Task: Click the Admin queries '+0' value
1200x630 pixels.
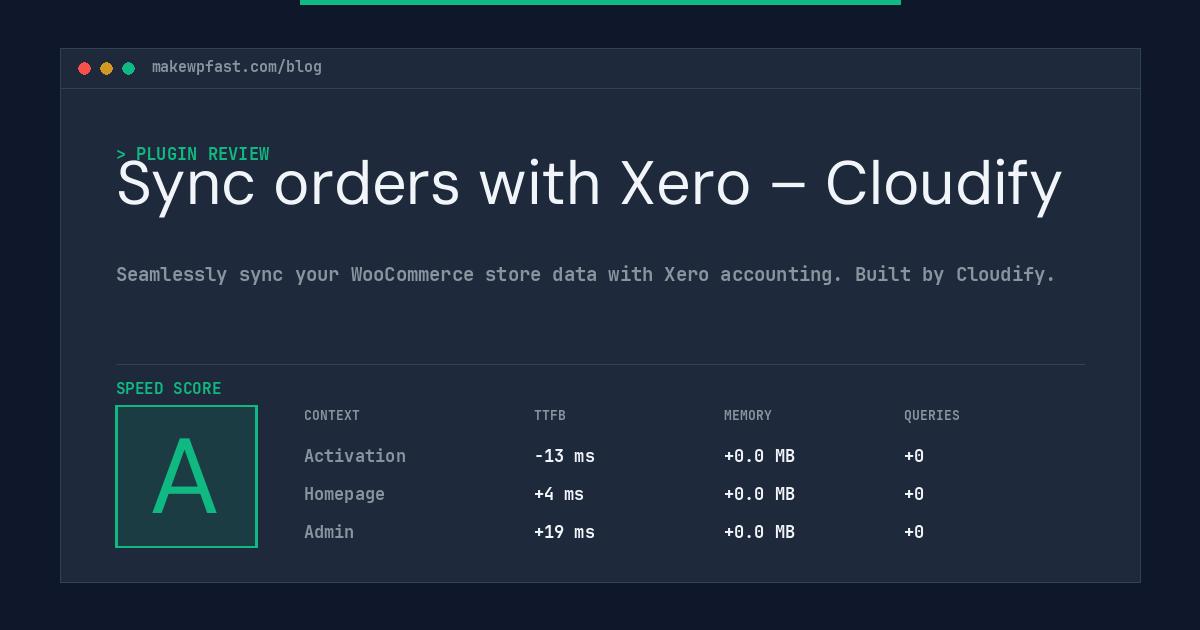Action: 914,532
